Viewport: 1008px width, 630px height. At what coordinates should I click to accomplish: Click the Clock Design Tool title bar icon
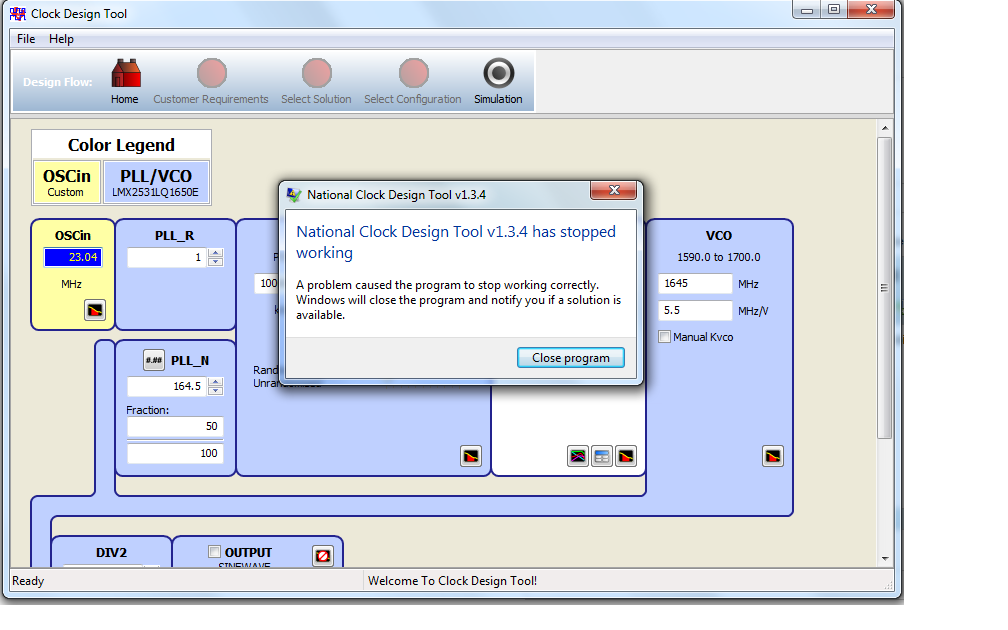pos(18,14)
